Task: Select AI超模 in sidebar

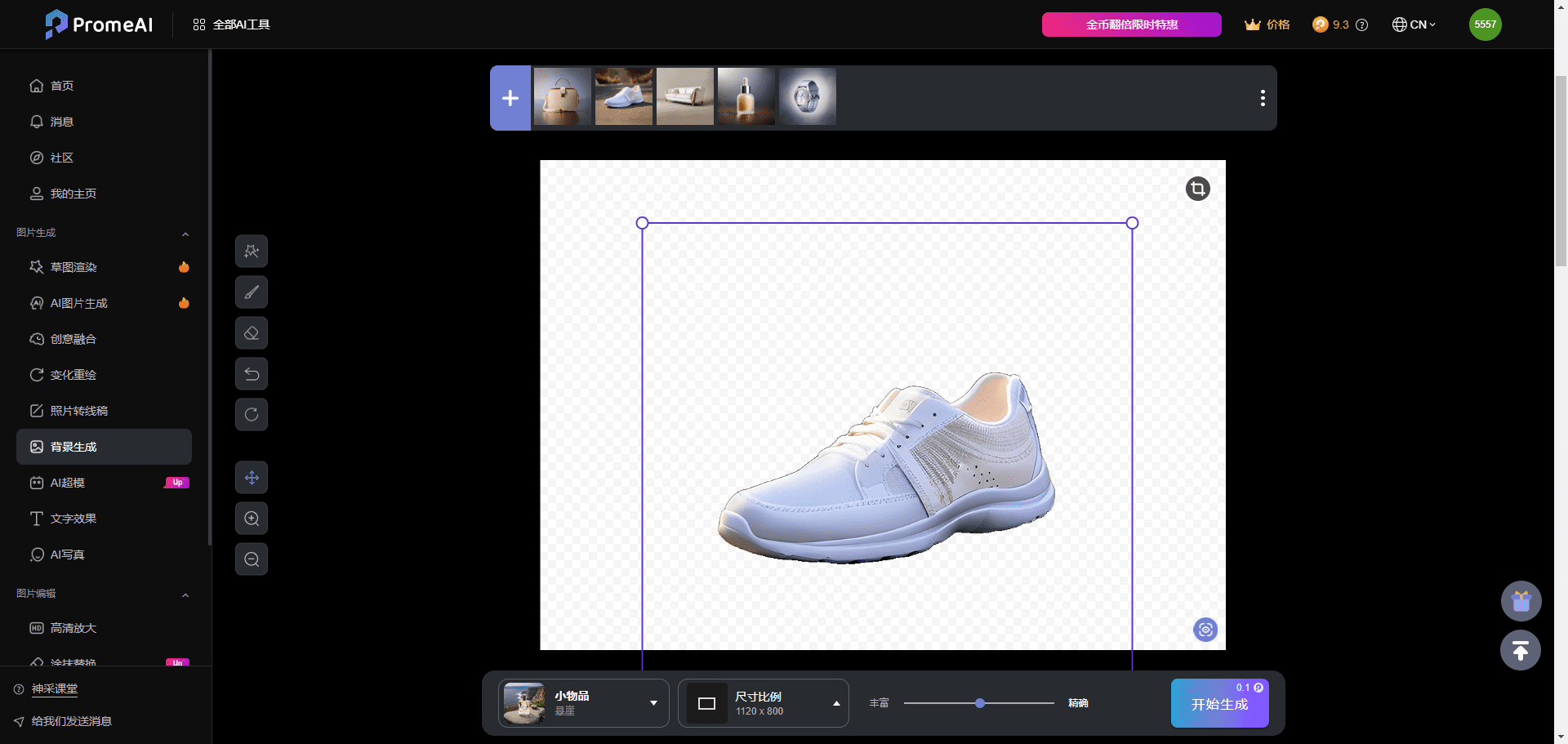Action: 104,483
